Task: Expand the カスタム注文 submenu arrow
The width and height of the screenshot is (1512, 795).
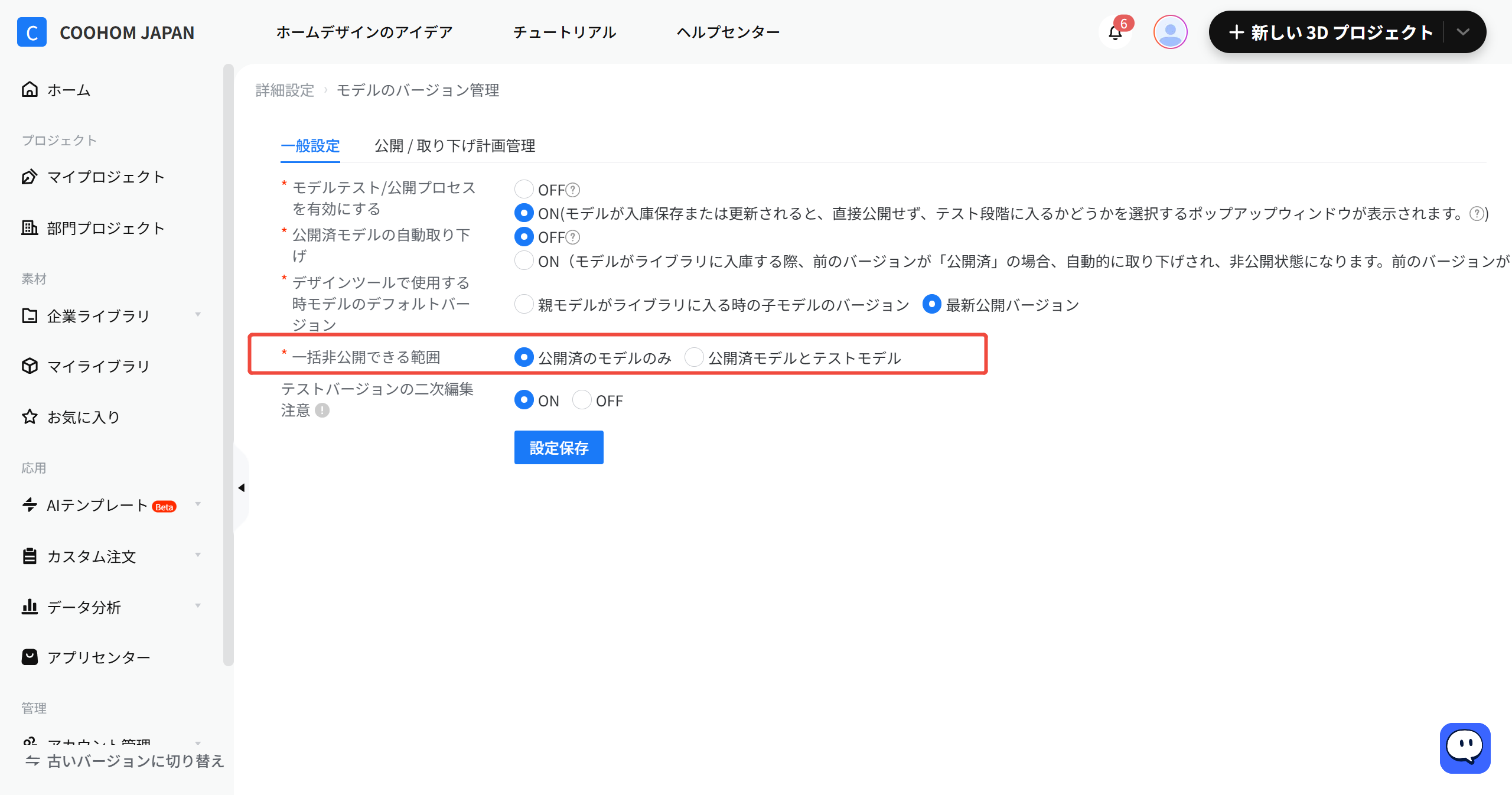Action: click(198, 555)
